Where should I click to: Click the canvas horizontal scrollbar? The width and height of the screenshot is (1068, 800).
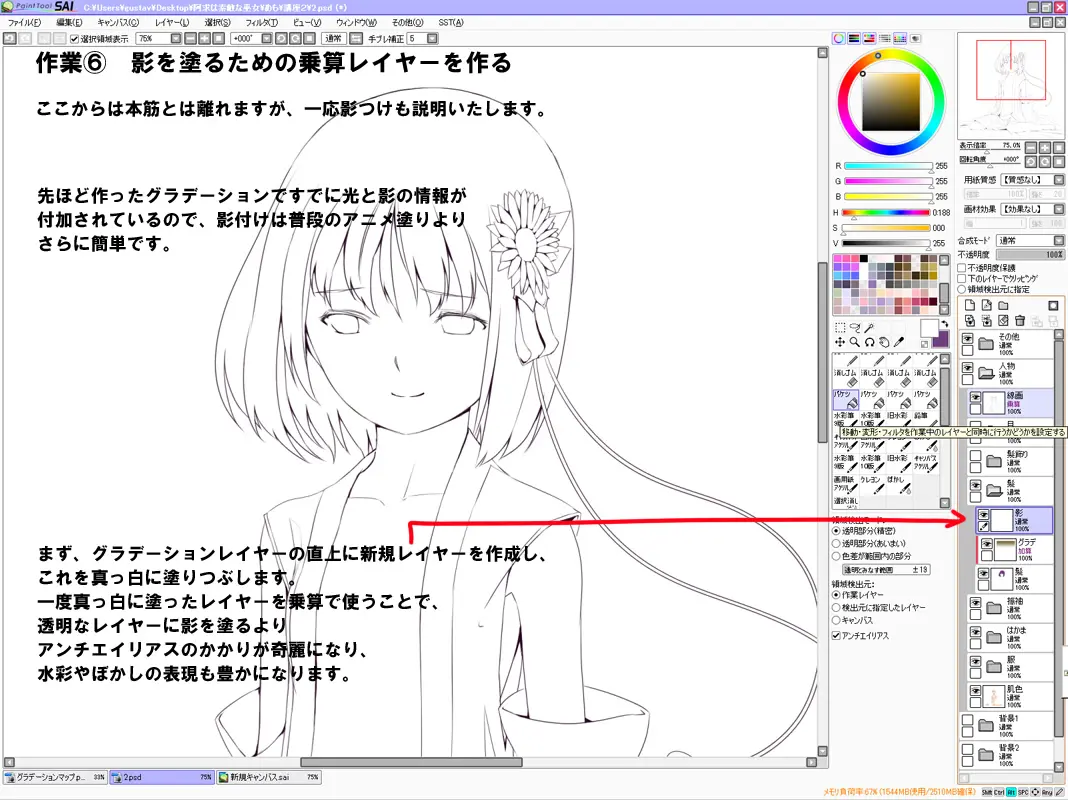[x=411, y=763]
